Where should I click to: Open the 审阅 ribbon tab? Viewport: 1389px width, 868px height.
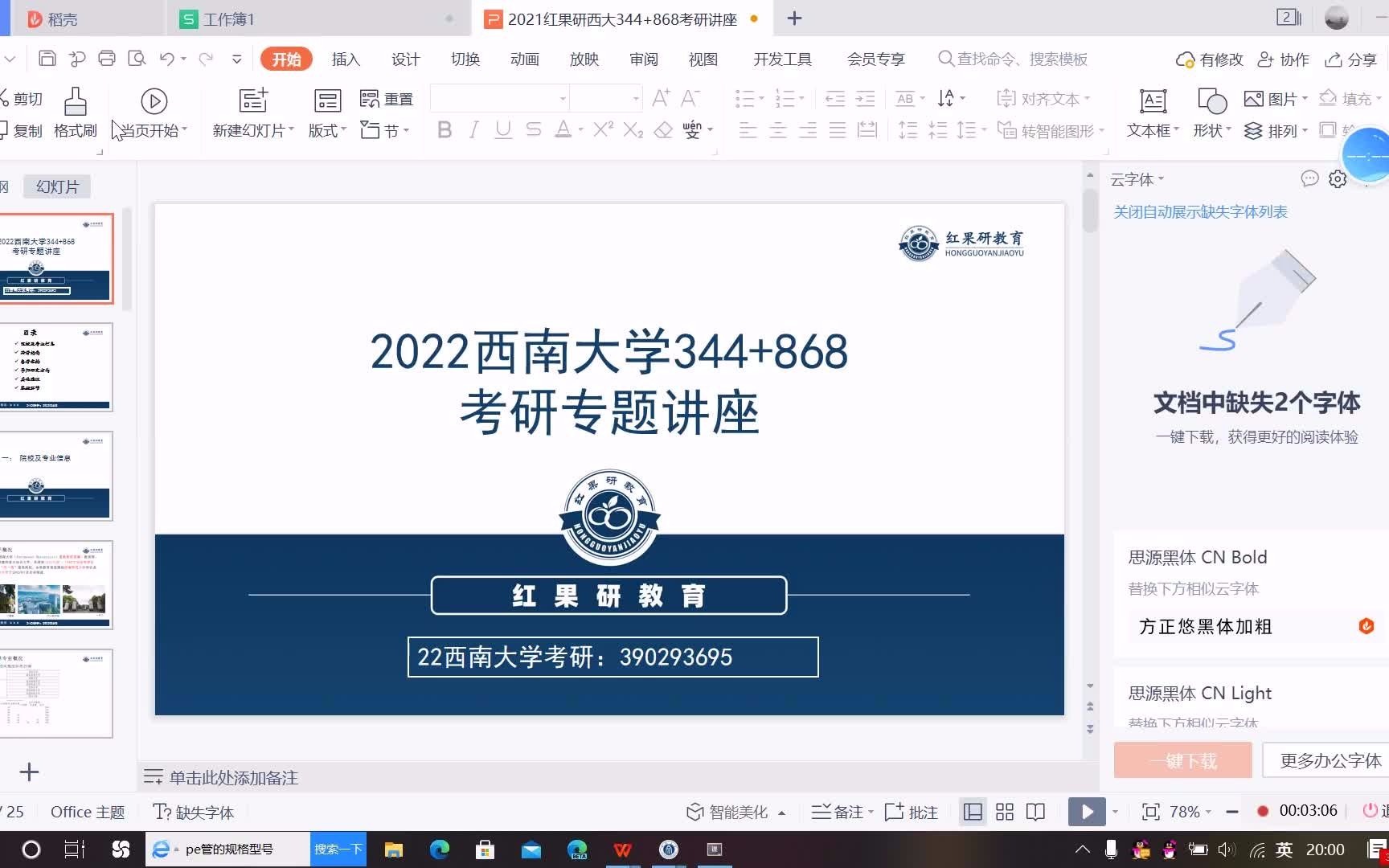643,59
